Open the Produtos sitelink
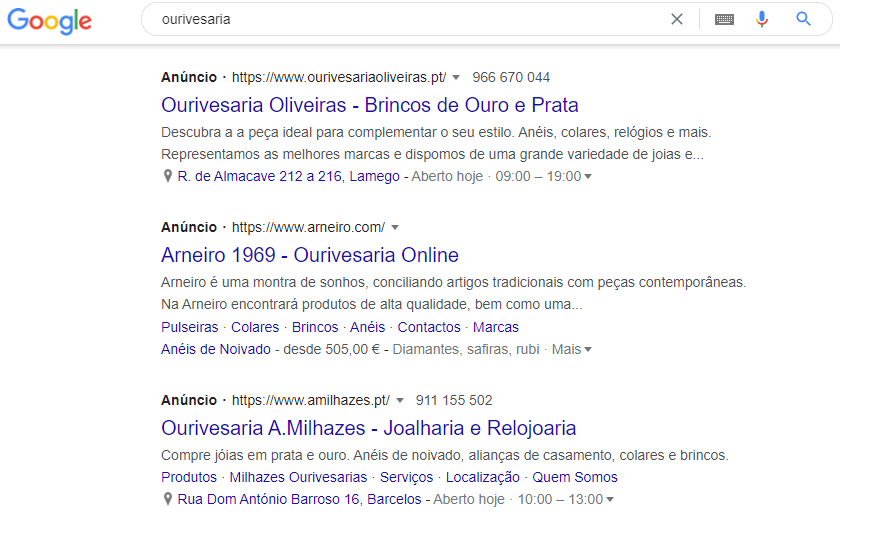The width and height of the screenshot is (872, 548). (x=189, y=477)
